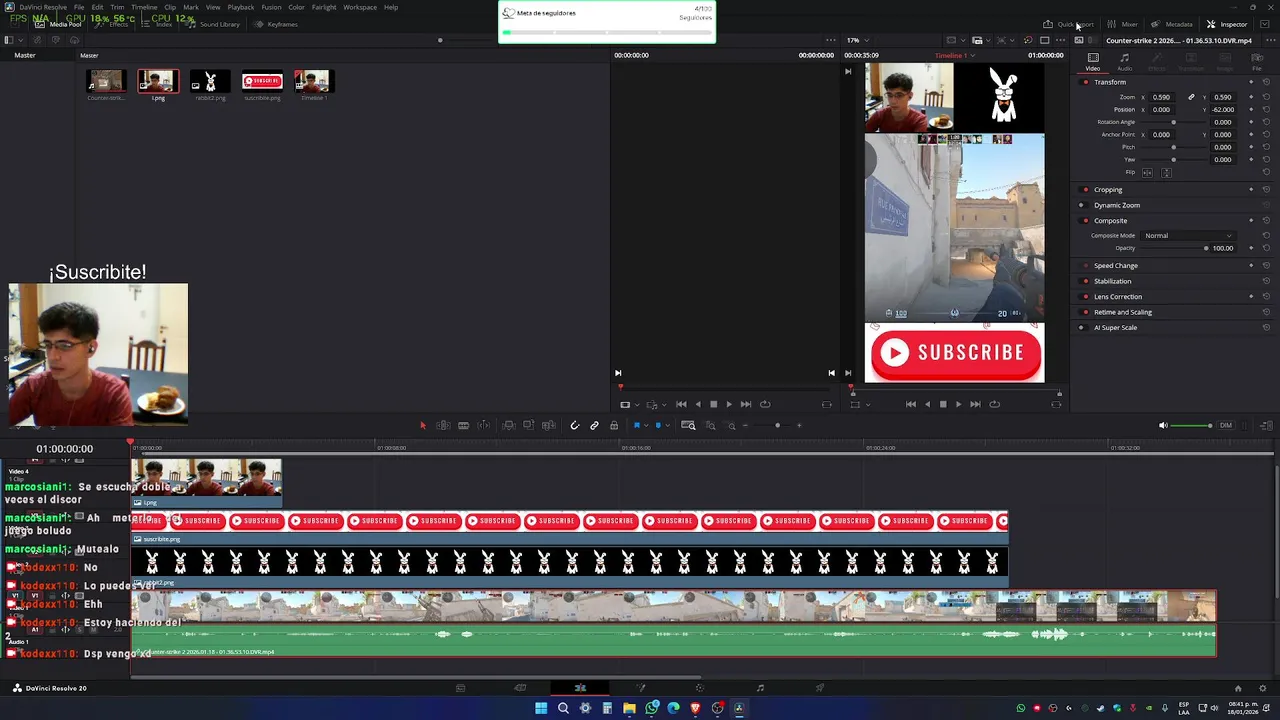The height and width of the screenshot is (720, 1280).
Task: Click the Flip vertical icon
Action: click(x=1166, y=172)
